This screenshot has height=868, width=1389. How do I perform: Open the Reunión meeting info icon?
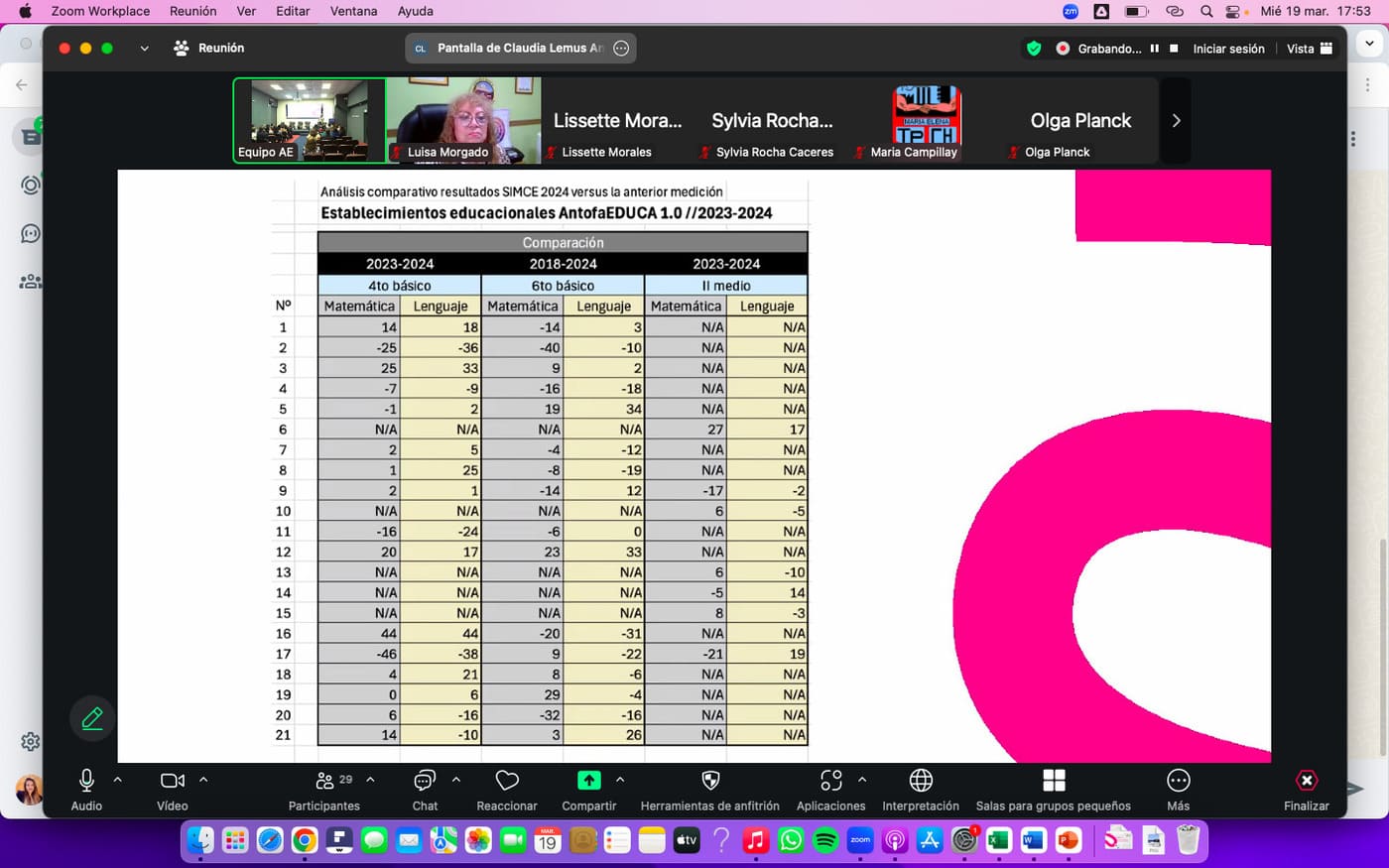click(182, 48)
